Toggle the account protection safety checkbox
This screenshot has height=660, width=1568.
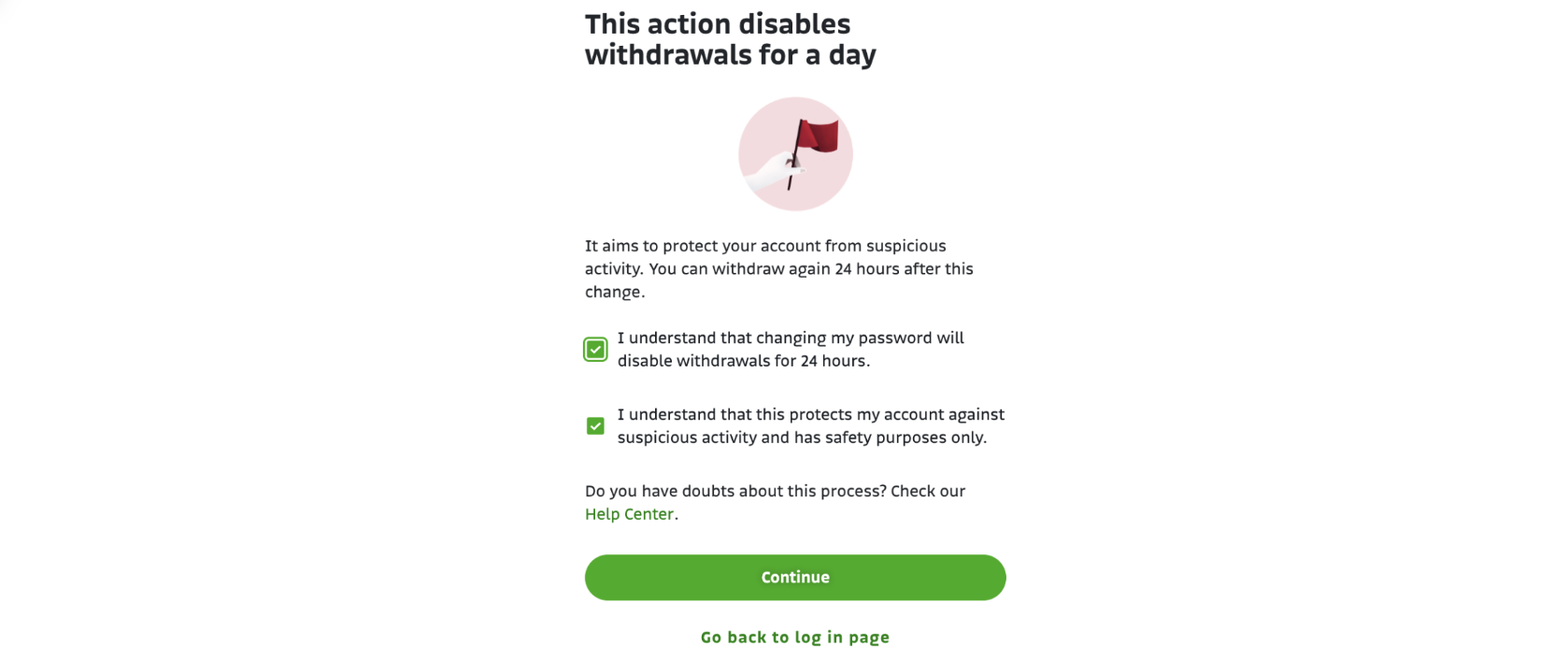pyautogui.click(x=595, y=426)
